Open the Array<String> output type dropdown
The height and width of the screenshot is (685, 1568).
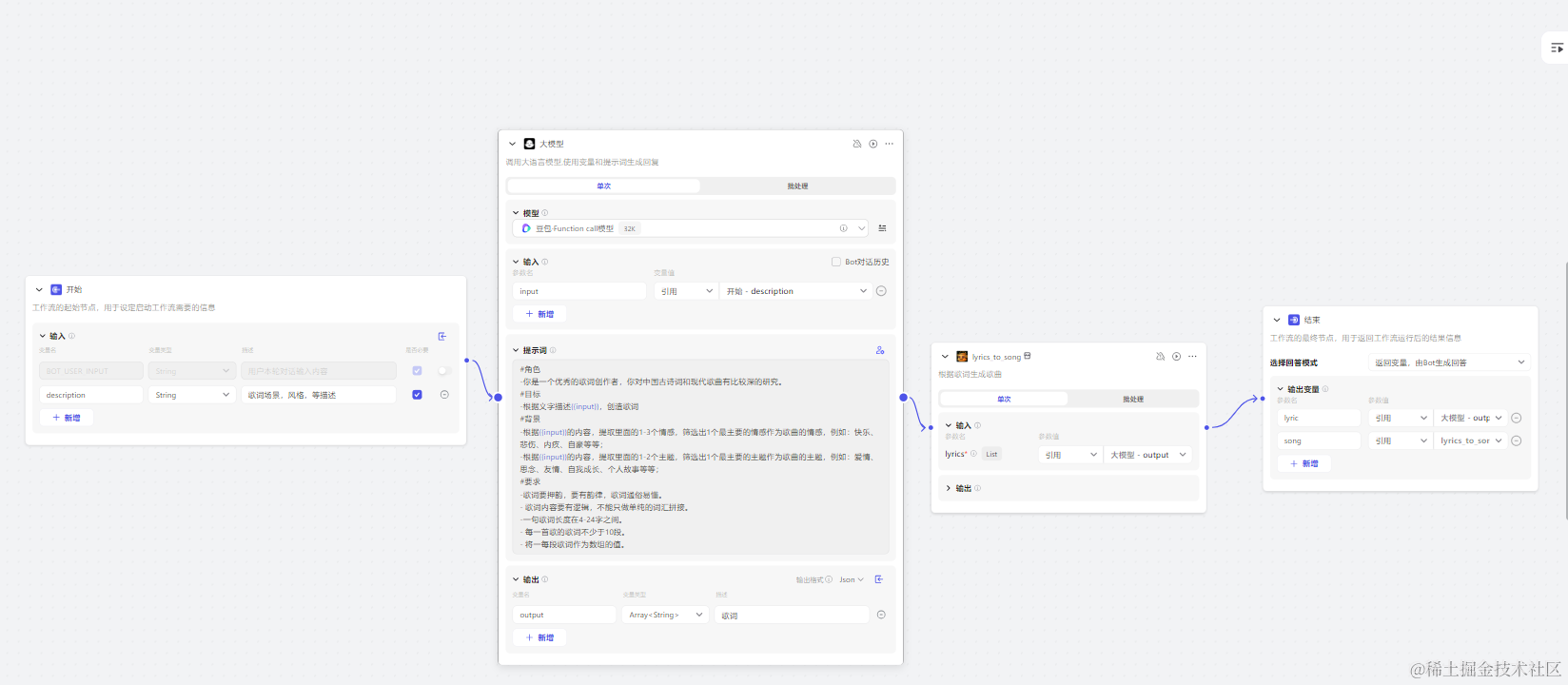(x=666, y=615)
